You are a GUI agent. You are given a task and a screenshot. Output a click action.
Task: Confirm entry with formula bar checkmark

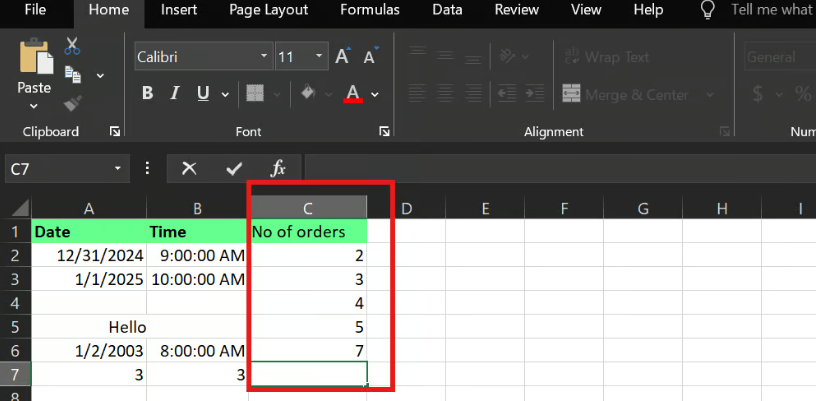(x=234, y=168)
